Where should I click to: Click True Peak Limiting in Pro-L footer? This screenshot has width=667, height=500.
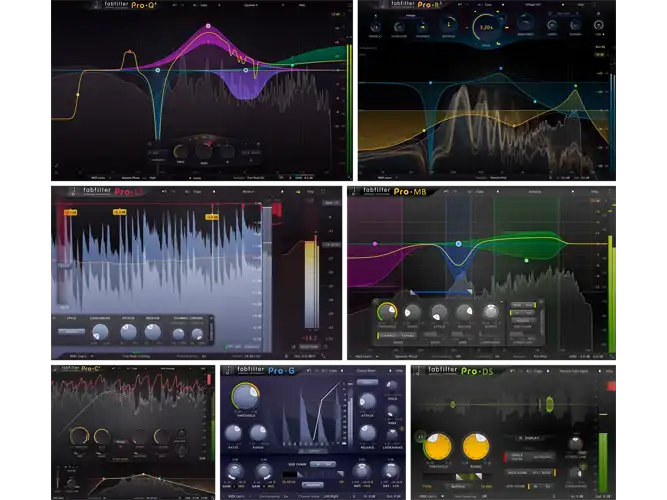(x=136, y=356)
